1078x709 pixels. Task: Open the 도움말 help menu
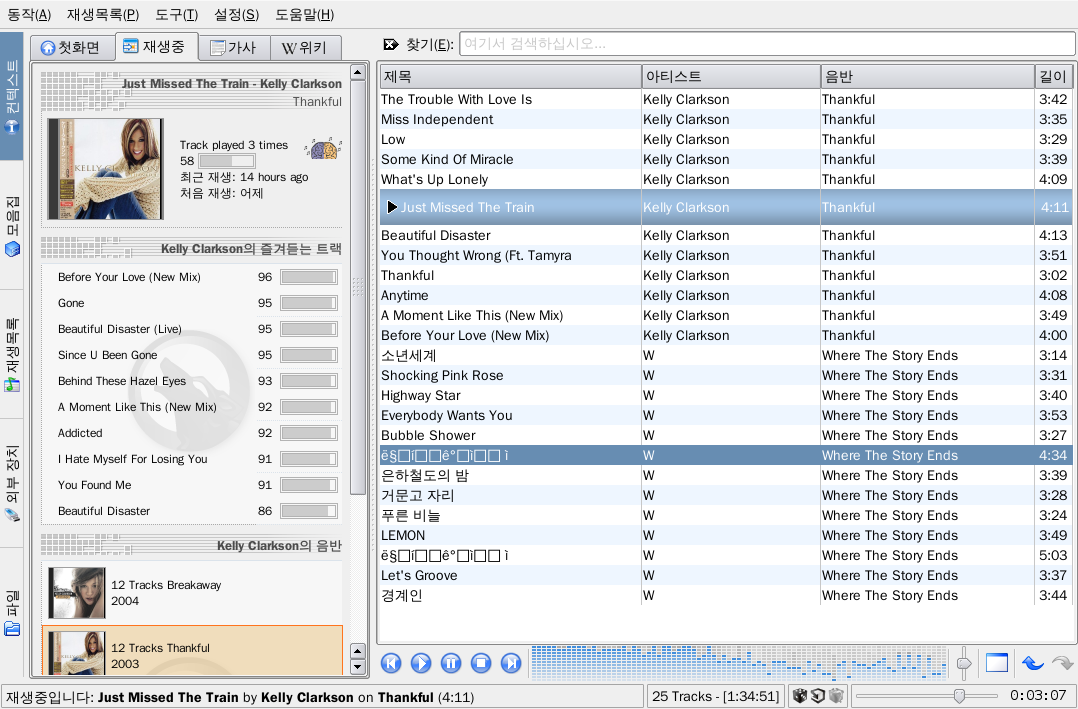coord(305,14)
